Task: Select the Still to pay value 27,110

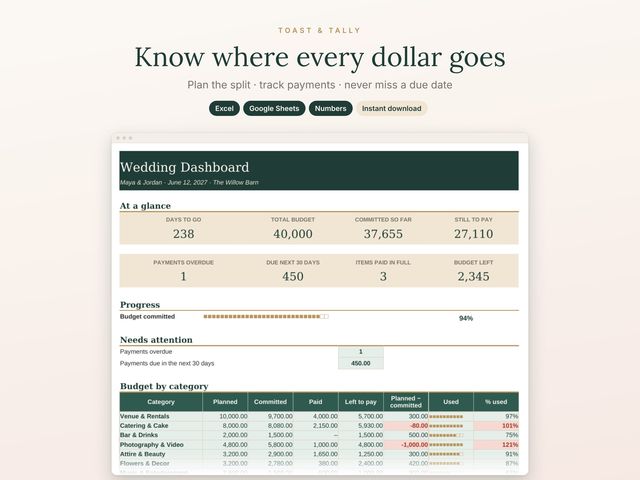Action: click(473, 234)
